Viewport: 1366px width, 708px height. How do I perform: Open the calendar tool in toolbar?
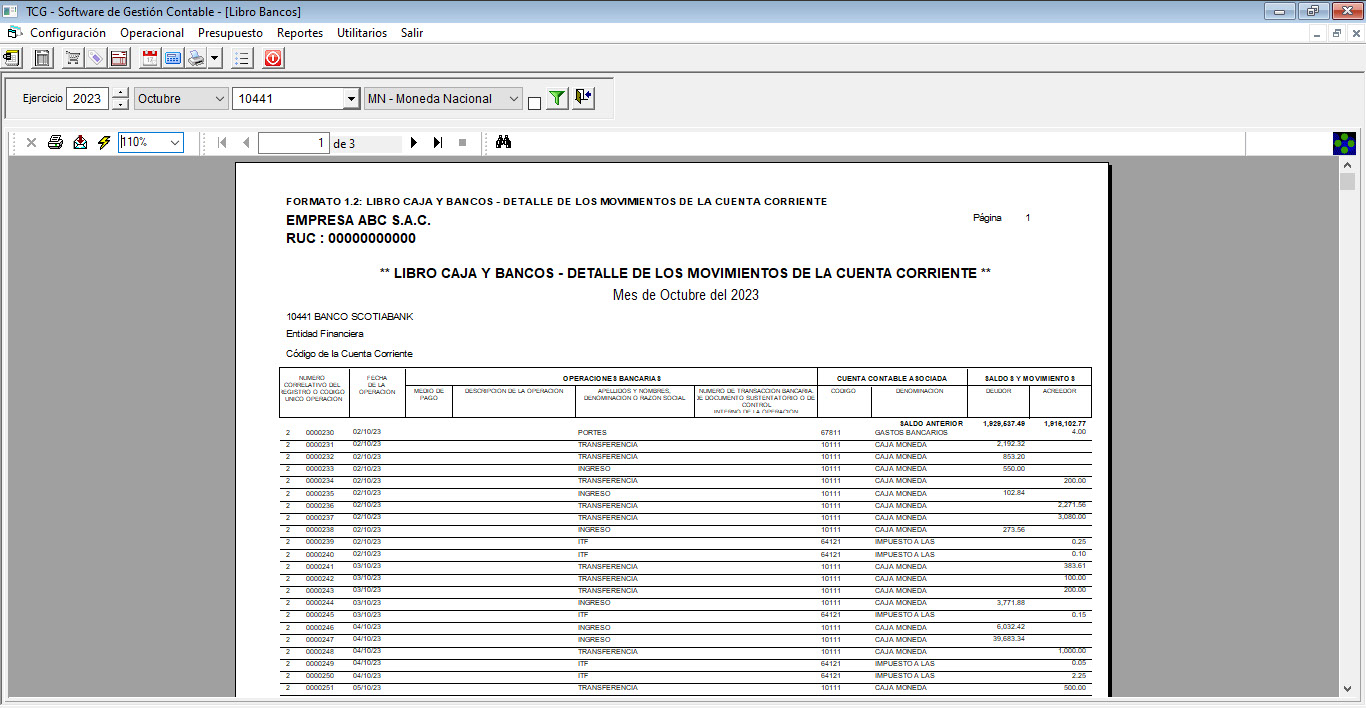point(150,59)
